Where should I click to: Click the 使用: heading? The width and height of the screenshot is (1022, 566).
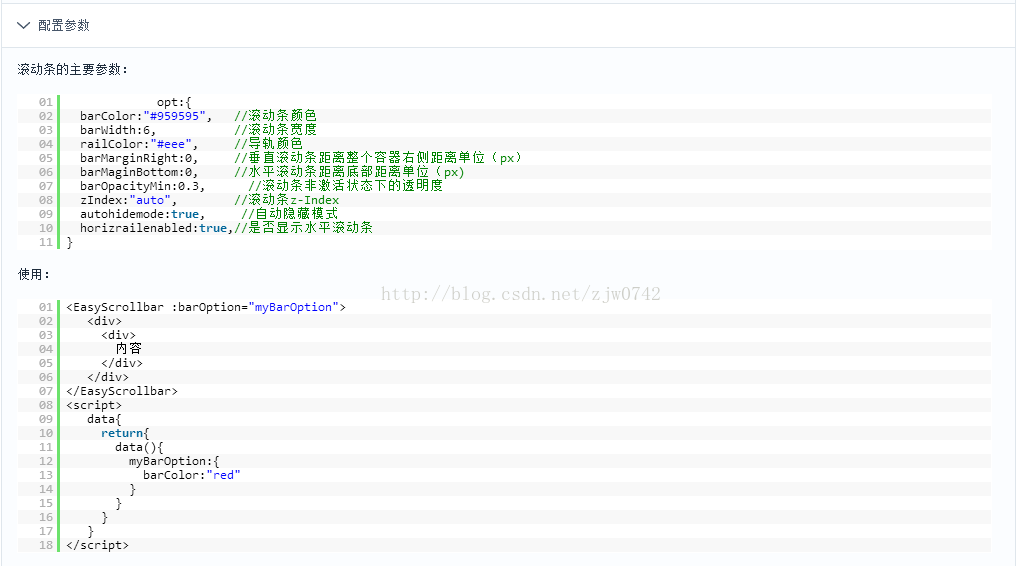pos(33,275)
